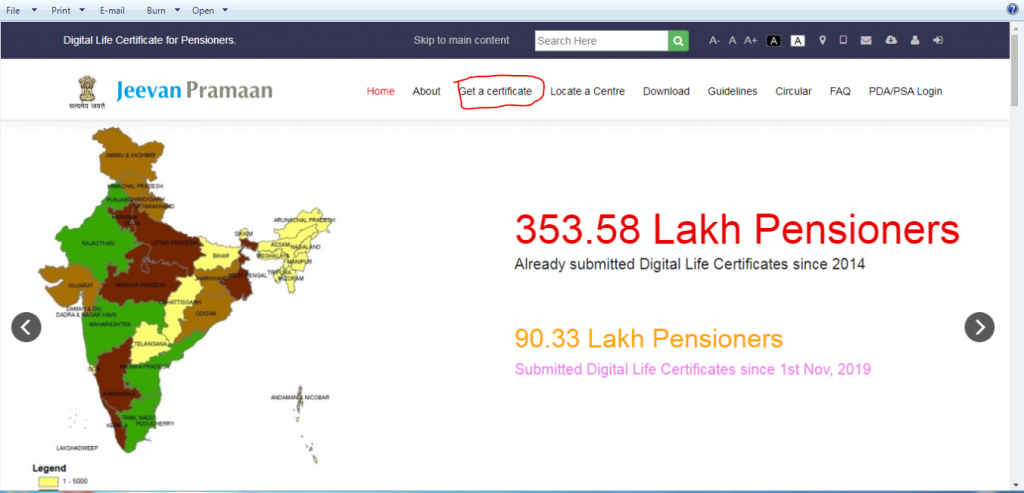Open the PDA/PSA Login link

click(x=905, y=91)
